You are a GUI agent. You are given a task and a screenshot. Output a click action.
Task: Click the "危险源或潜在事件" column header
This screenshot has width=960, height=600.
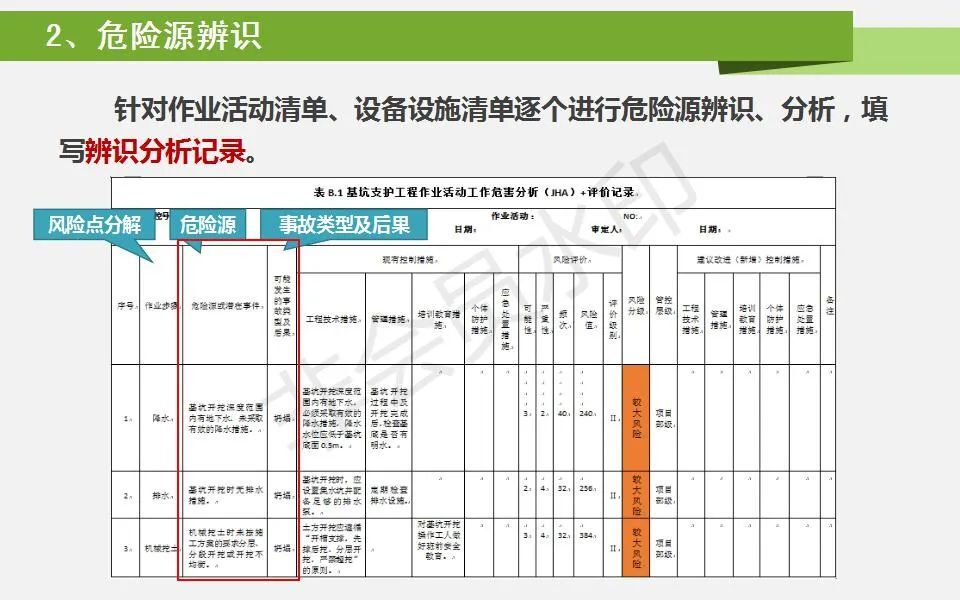coord(225,306)
